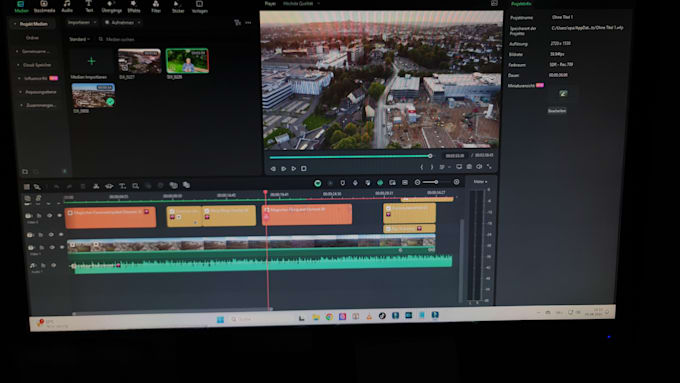
Task: Open the Effekte tab
Action: (134, 7)
